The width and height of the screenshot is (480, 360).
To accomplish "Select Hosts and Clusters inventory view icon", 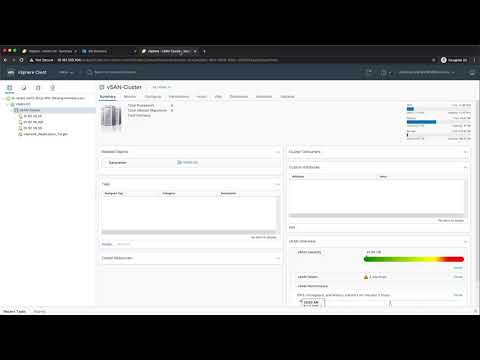I will [9, 88].
